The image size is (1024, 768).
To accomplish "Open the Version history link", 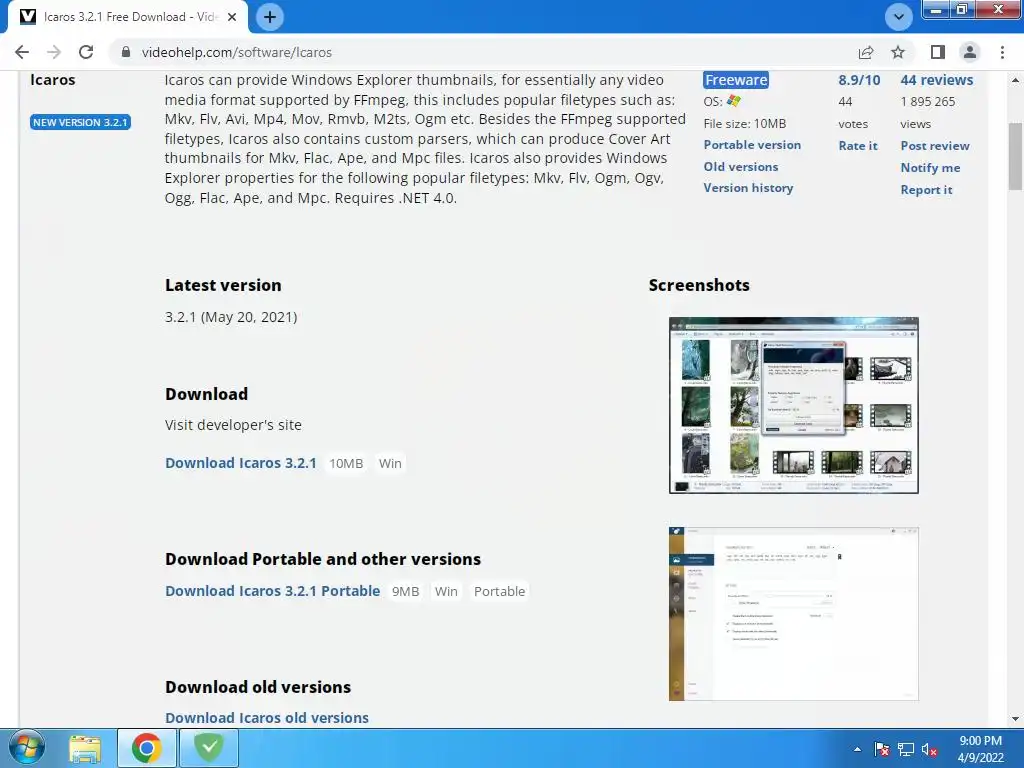I will (x=748, y=188).
